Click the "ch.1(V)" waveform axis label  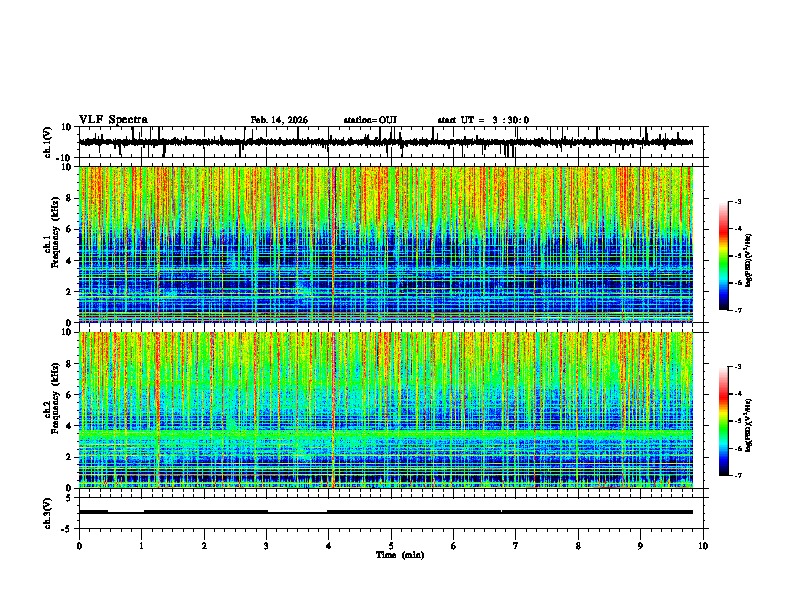tap(48, 142)
